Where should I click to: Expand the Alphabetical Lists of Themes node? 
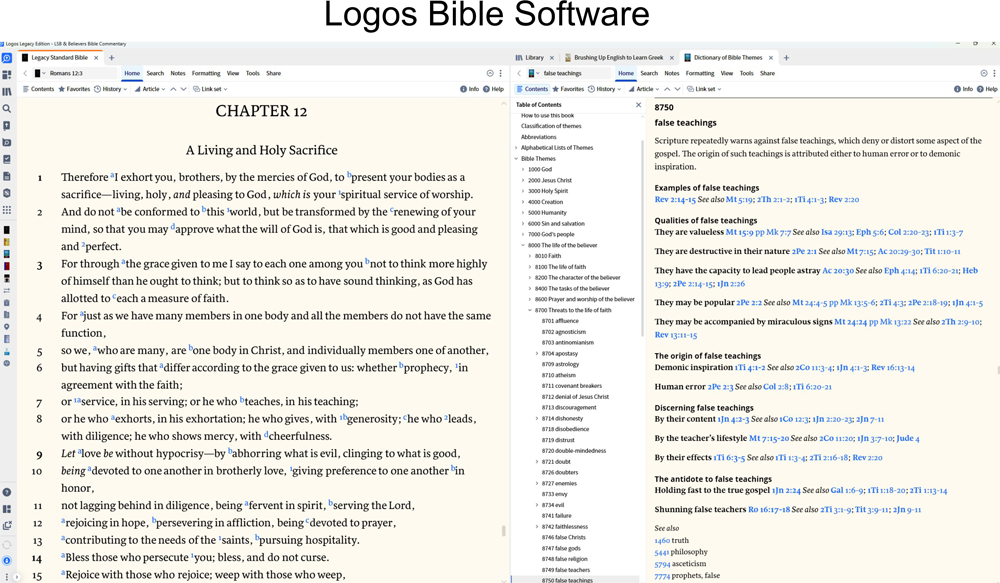[516, 148]
